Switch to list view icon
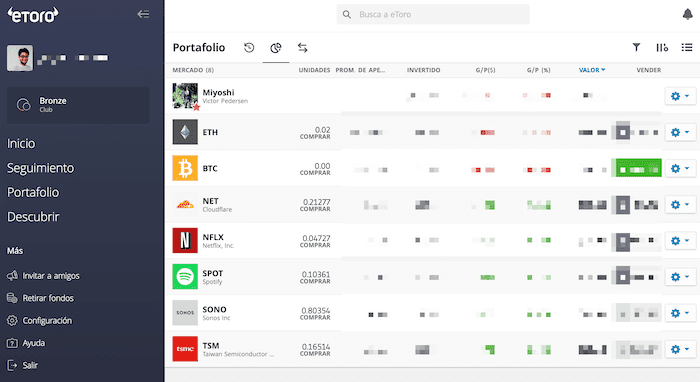This screenshot has width=700, height=382. pos(687,47)
